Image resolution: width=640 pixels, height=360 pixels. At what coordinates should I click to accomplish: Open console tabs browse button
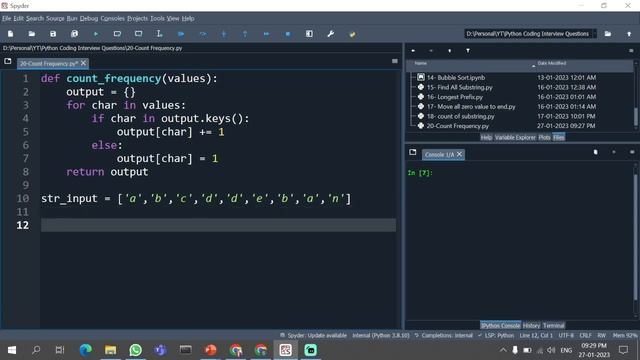[x=413, y=152]
